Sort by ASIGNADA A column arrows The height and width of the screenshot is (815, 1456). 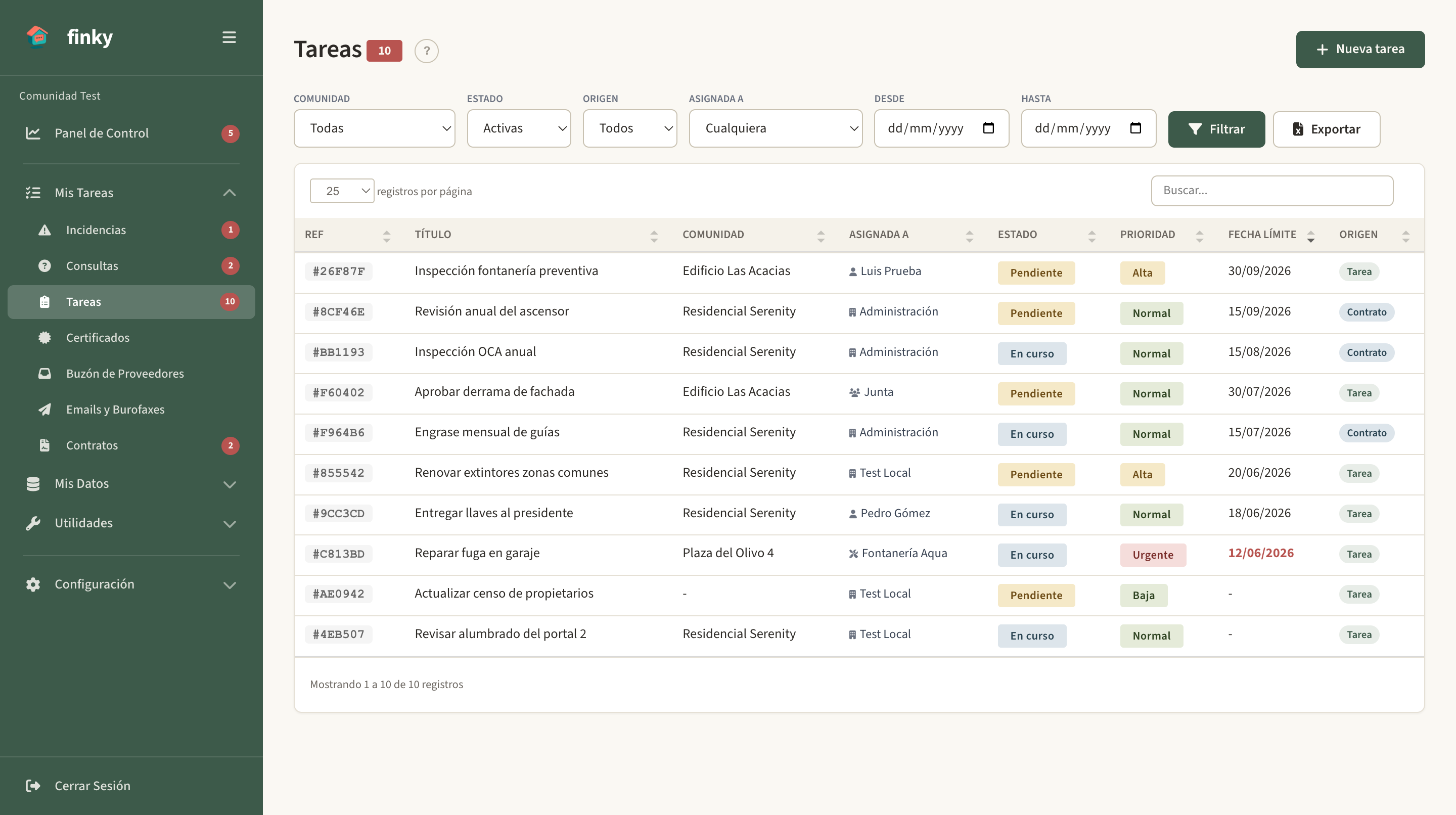click(x=969, y=236)
